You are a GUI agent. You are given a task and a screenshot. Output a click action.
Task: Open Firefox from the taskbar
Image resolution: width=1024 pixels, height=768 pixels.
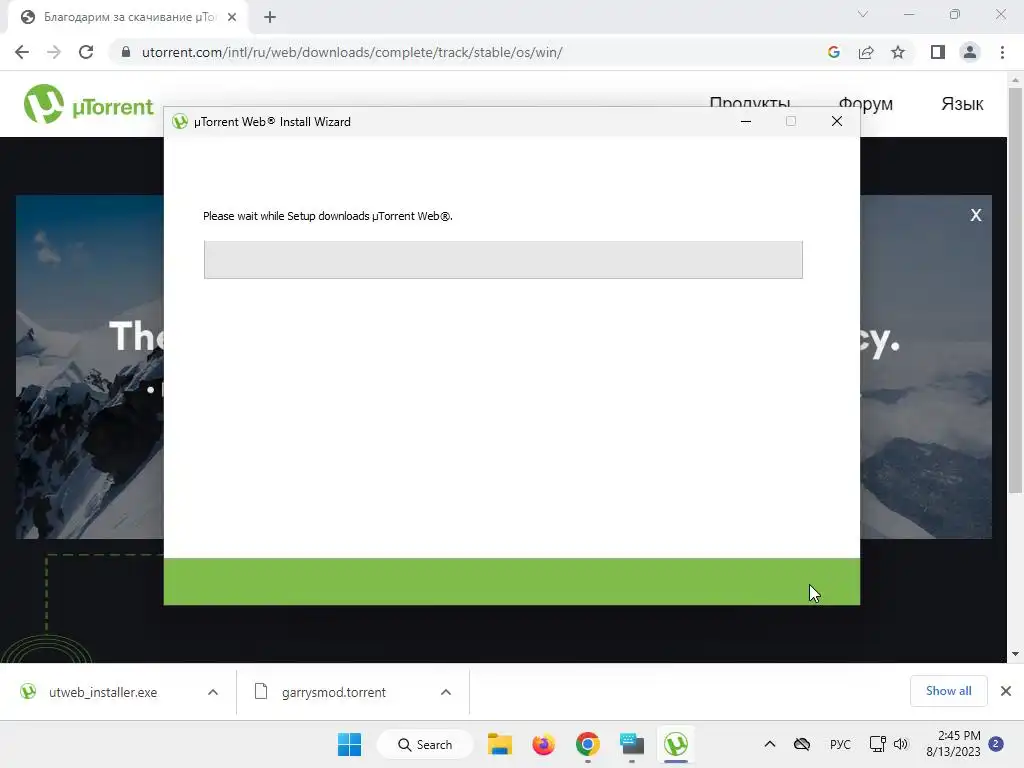[x=543, y=744]
